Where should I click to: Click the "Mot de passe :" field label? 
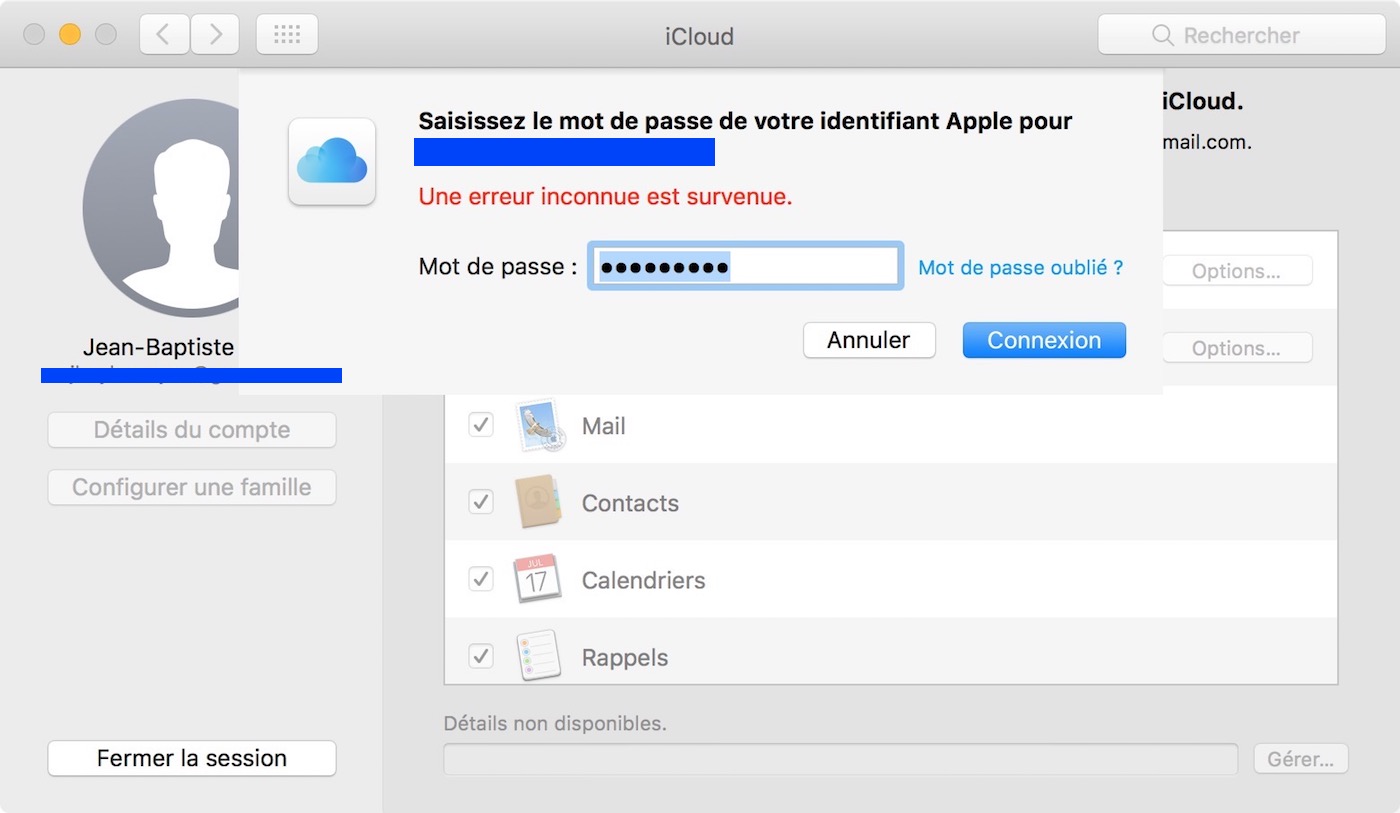tap(498, 267)
